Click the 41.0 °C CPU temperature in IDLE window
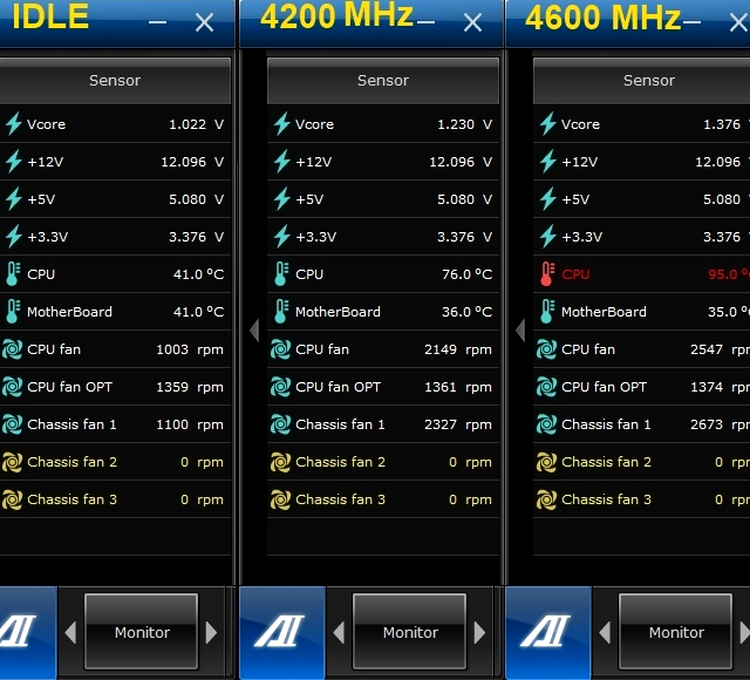750x680 pixels. click(199, 274)
